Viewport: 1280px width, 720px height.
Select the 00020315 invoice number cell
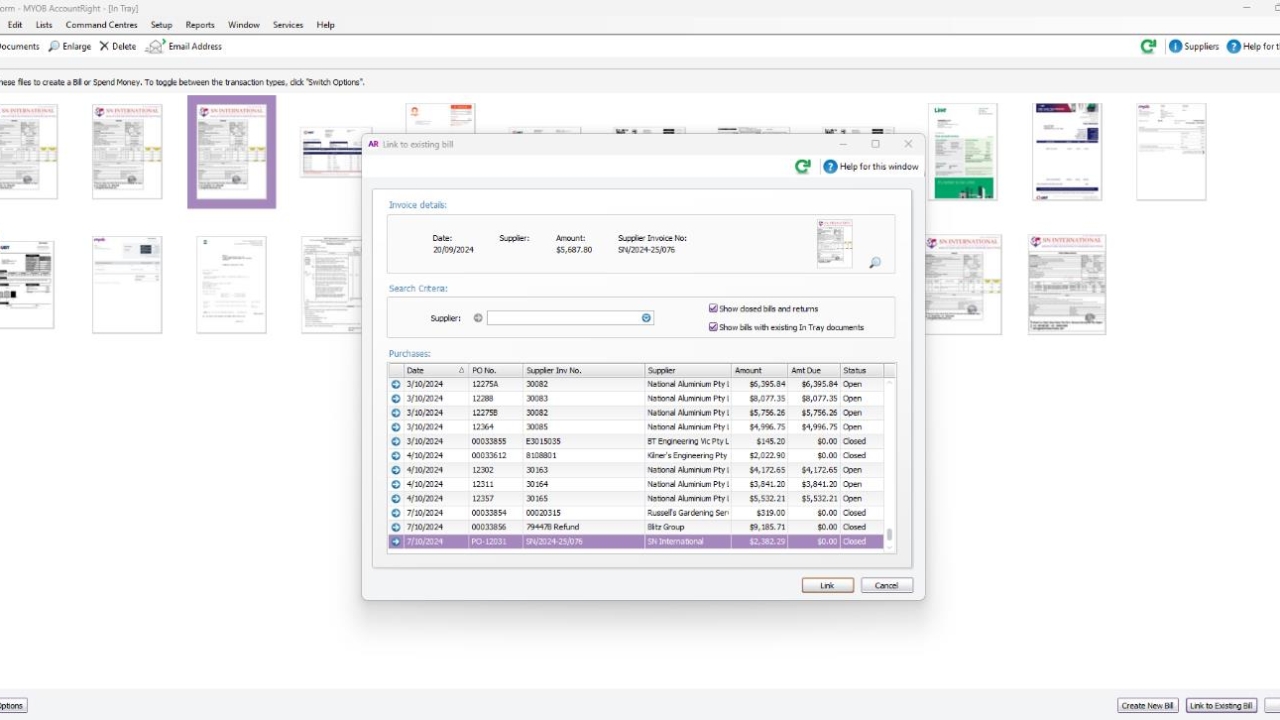pyautogui.click(x=584, y=513)
